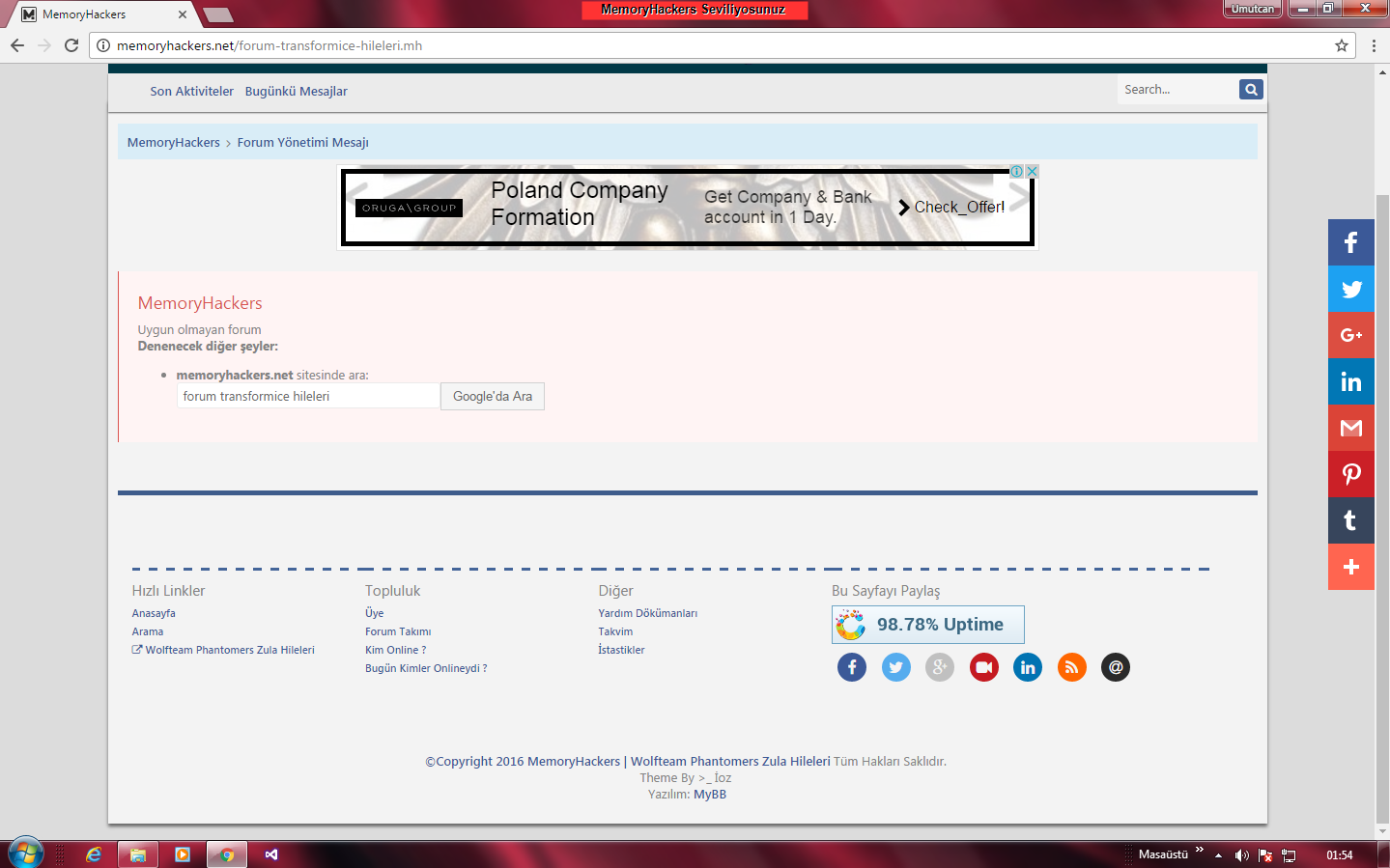Open Chrome menu three dots

1374,45
